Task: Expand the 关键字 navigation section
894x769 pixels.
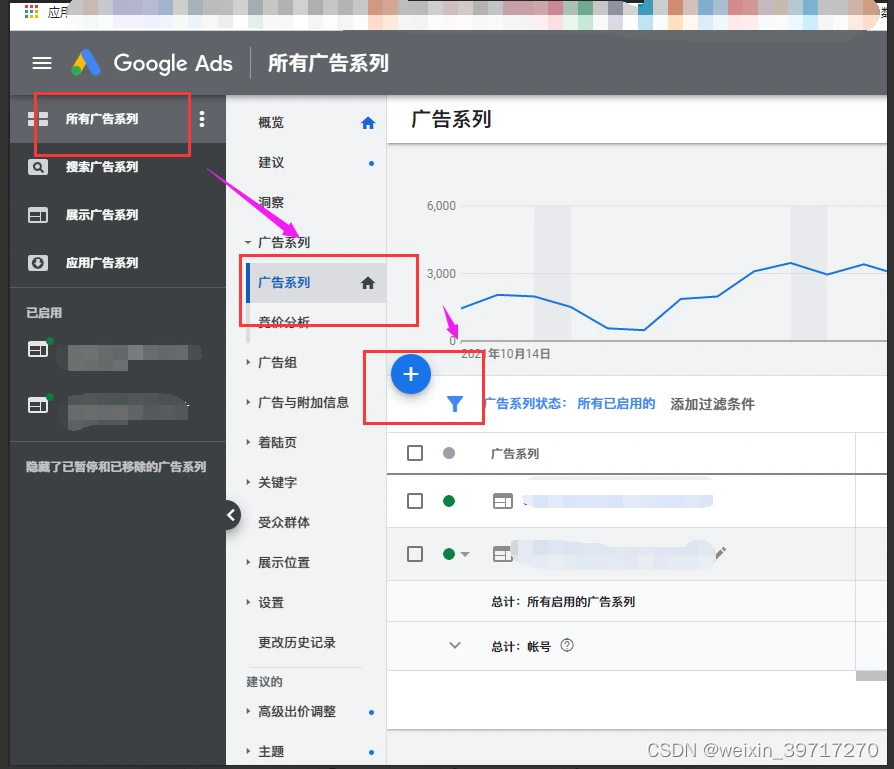Action: pyautogui.click(x=248, y=482)
